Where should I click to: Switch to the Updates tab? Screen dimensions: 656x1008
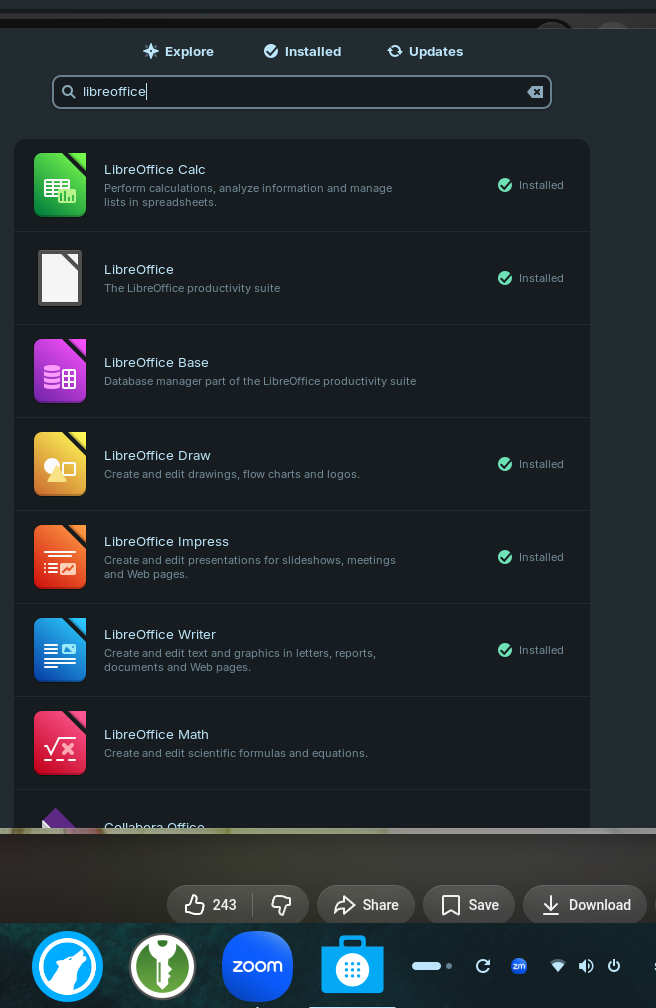click(425, 51)
